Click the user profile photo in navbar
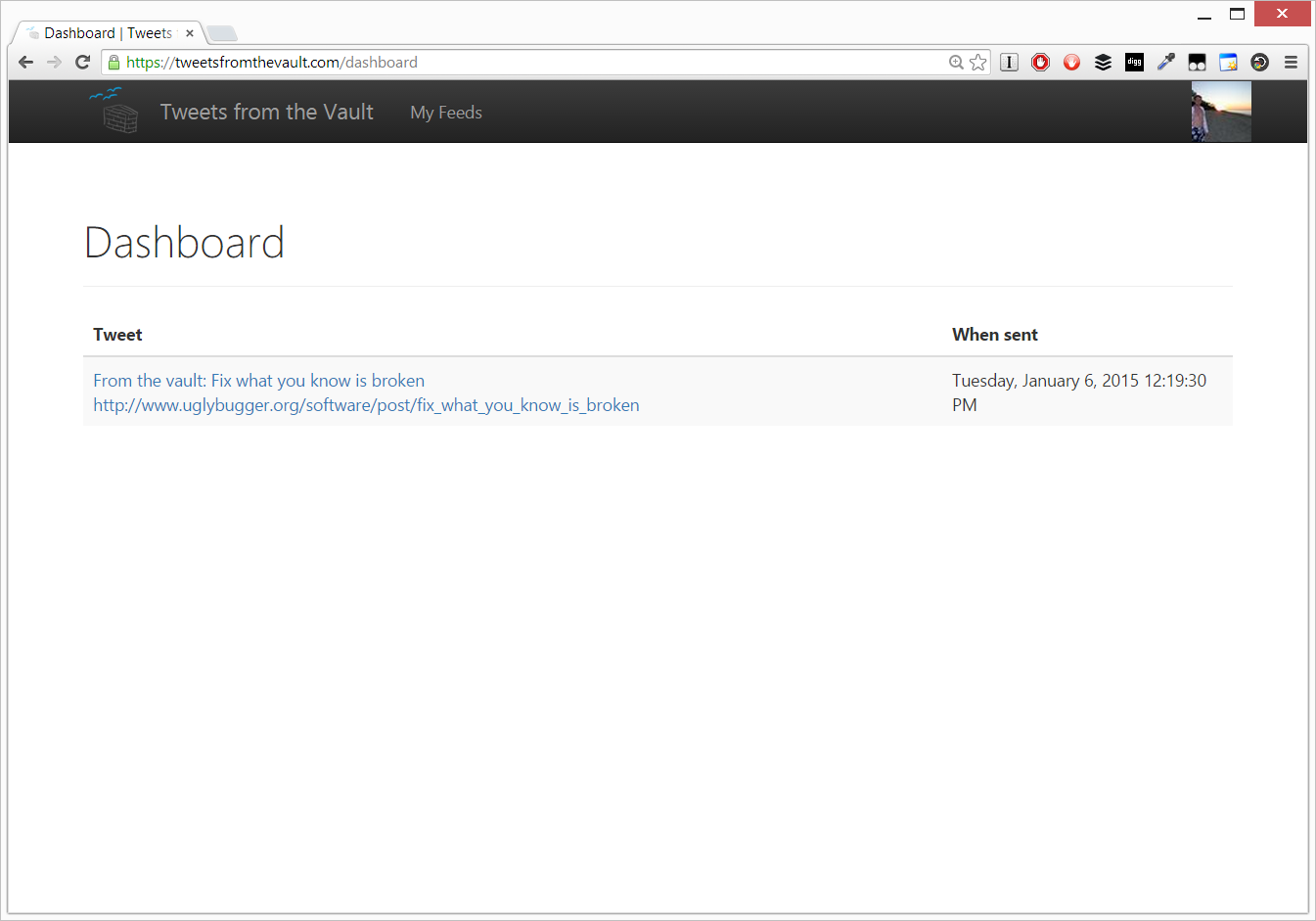The height and width of the screenshot is (921, 1316). pos(1220,112)
